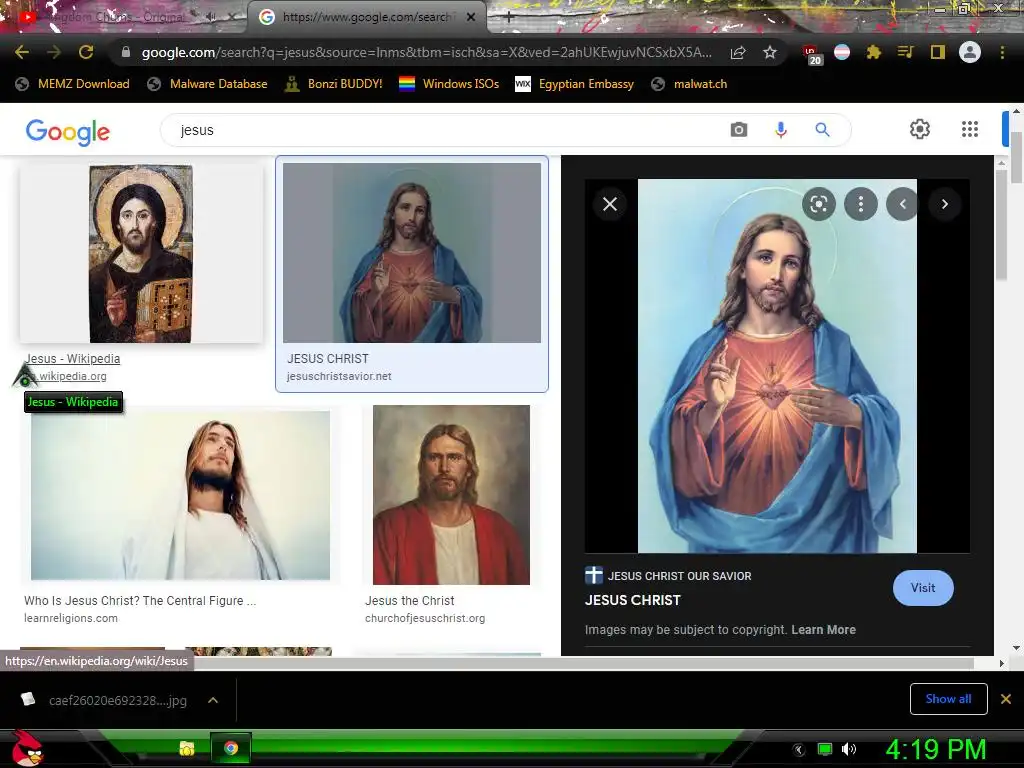Click the Who Is Jesus Christ? caption
The width and height of the screenshot is (1024, 768).
click(x=140, y=601)
